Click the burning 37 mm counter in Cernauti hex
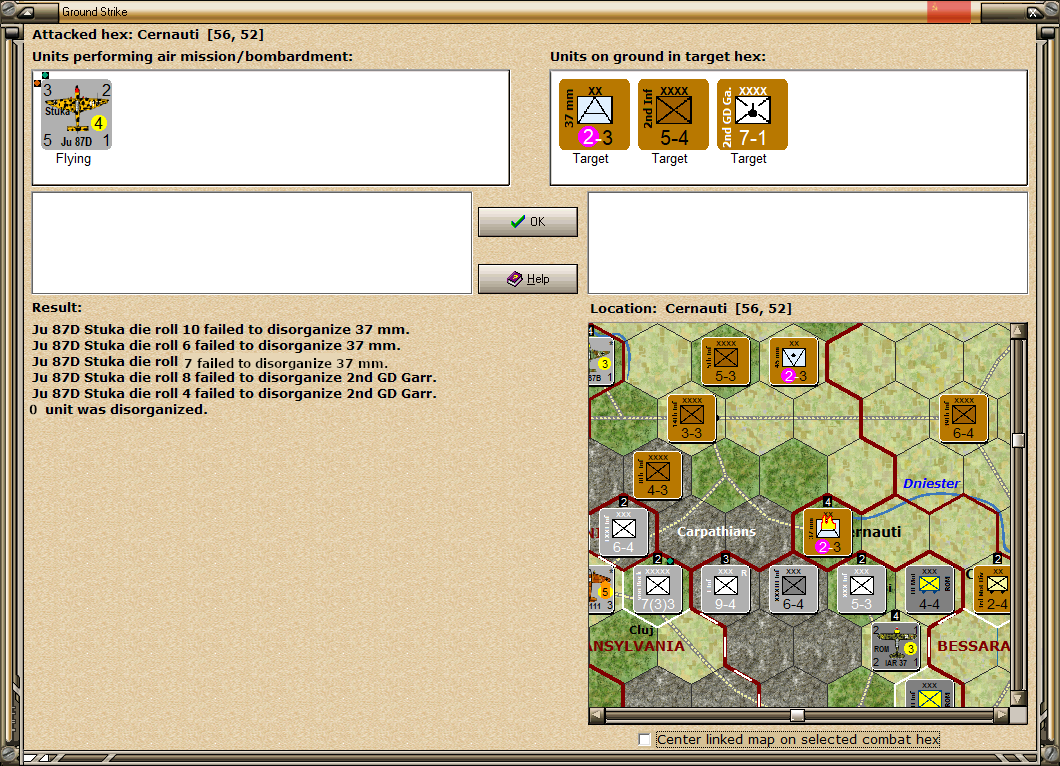Viewport: 1060px width, 766px height. click(x=827, y=532)
